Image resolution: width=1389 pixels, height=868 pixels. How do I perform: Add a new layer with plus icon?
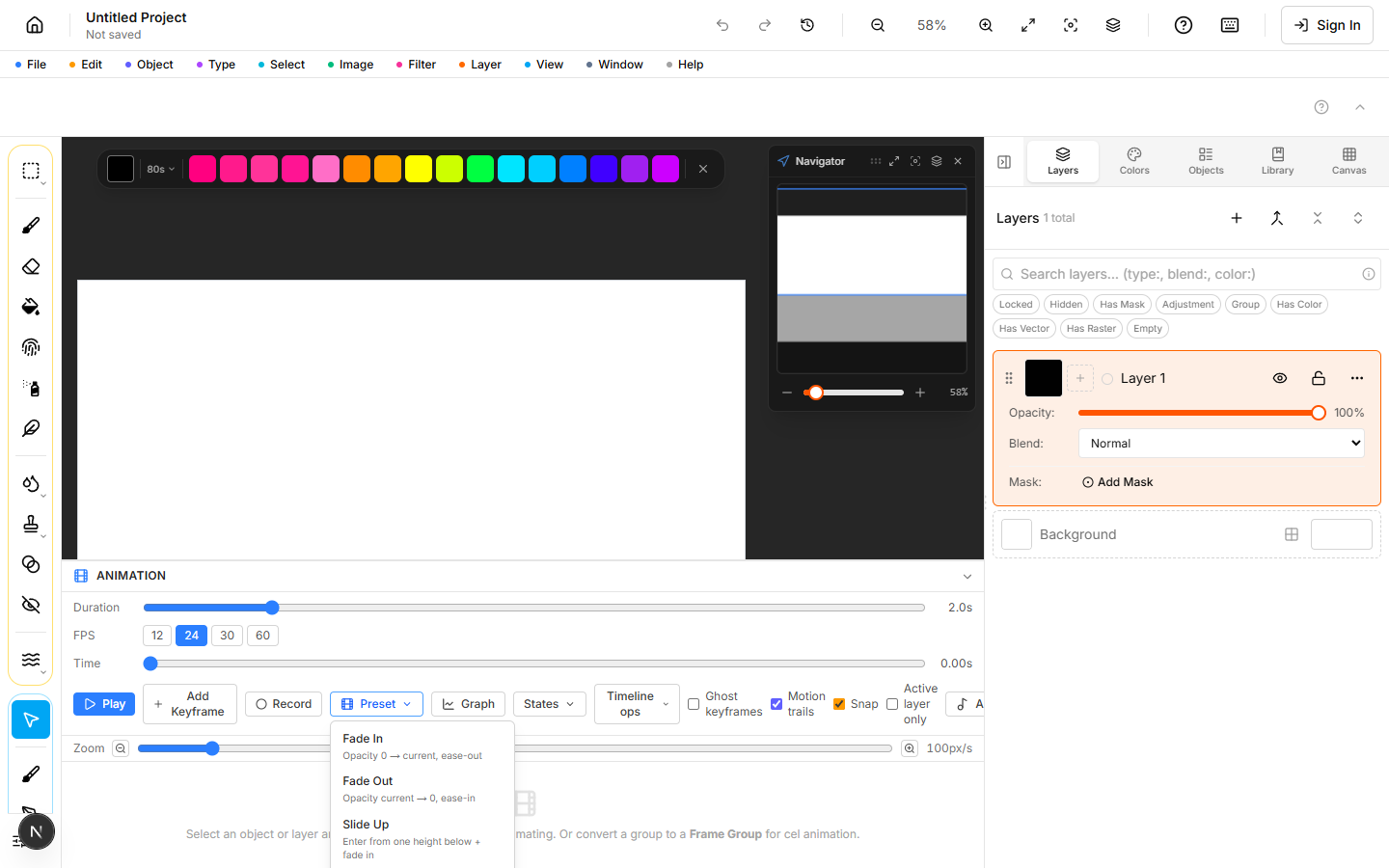[x=1237, y=218]
